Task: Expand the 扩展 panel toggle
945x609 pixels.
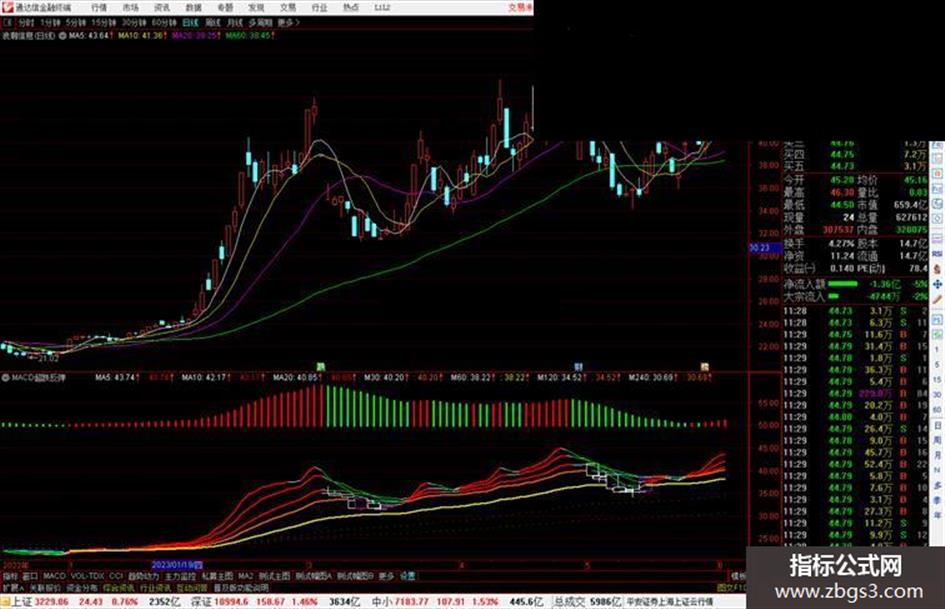Action: coord(13,587)
